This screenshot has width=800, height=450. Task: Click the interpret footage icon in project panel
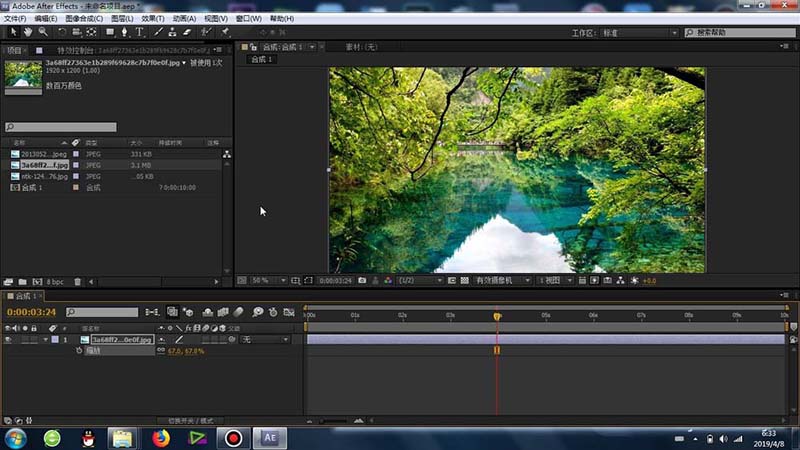click(8, 282)
